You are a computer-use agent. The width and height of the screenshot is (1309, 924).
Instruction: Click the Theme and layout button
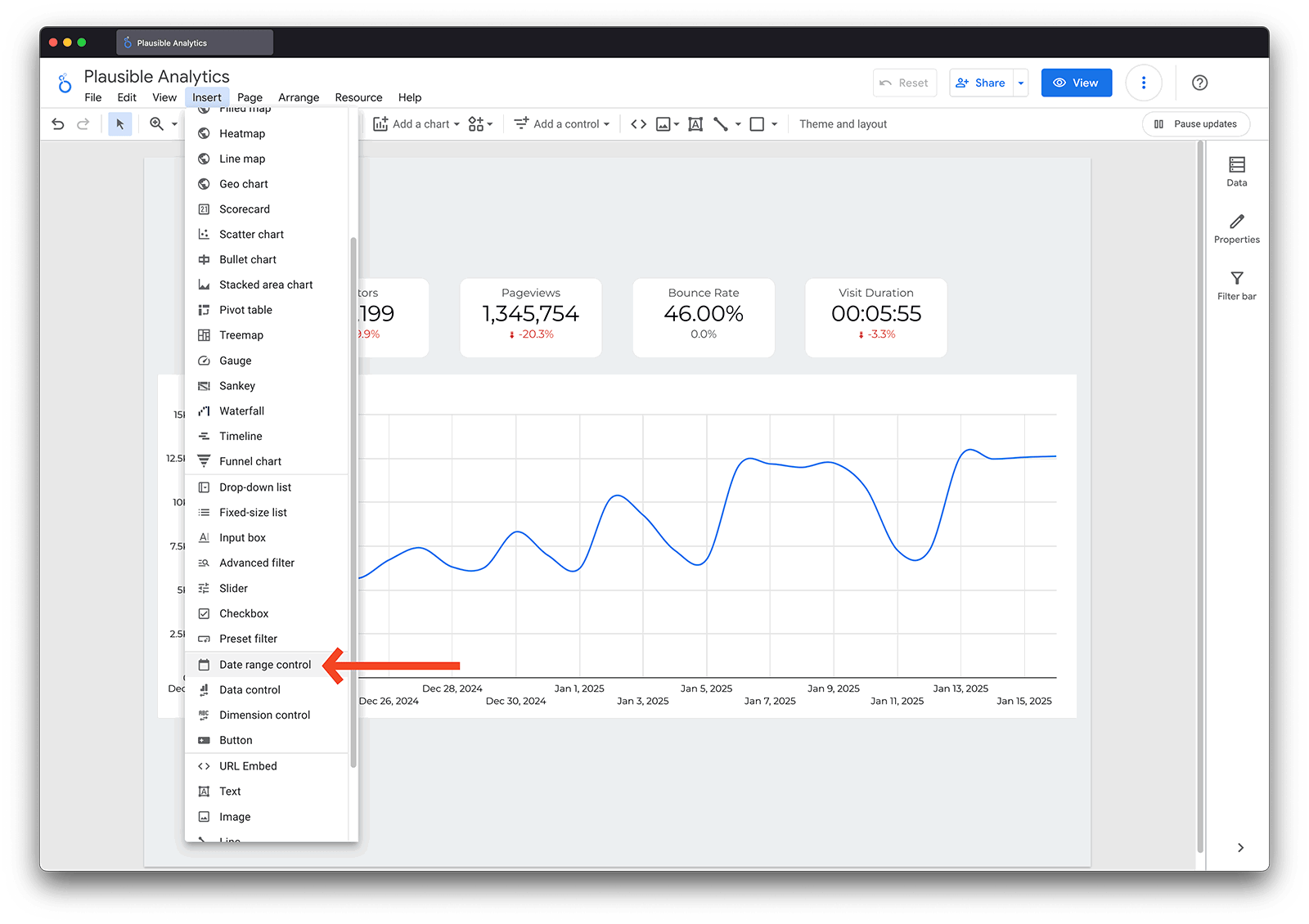[843, 124]
